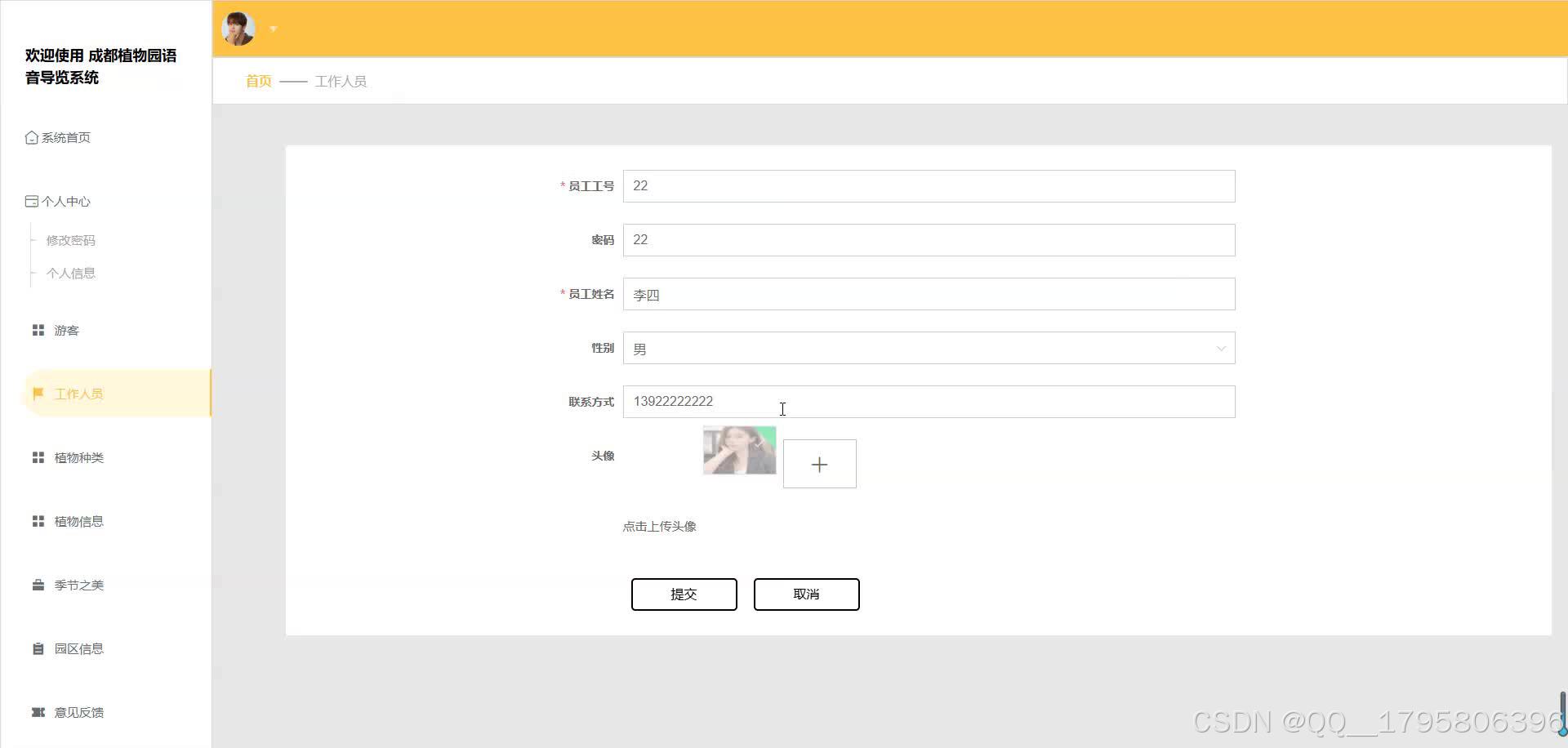1568x748 pixels.
Task: Focus the 员工工号 input field
Action: 929,186
